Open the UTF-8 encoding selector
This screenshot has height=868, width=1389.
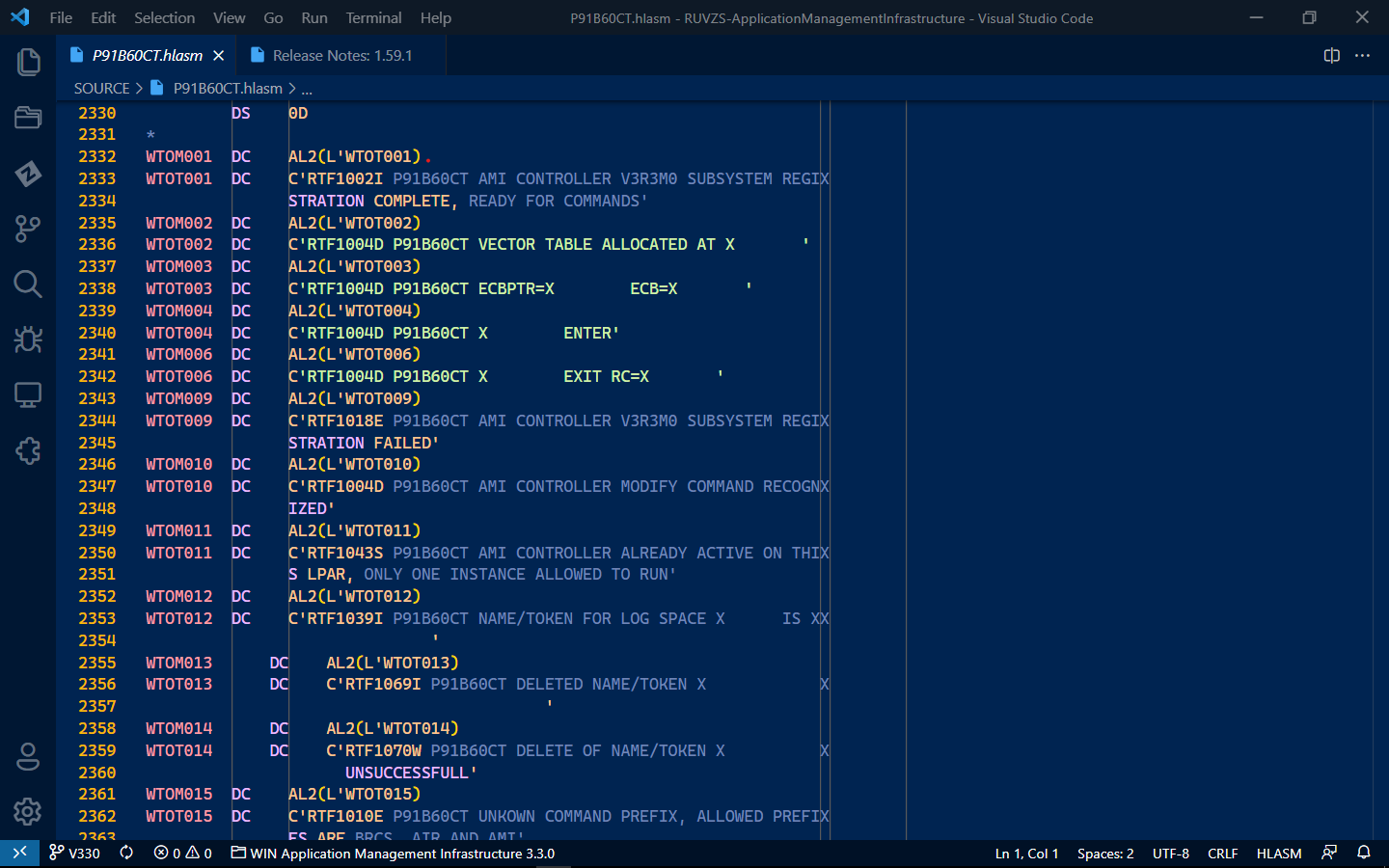1170,853
